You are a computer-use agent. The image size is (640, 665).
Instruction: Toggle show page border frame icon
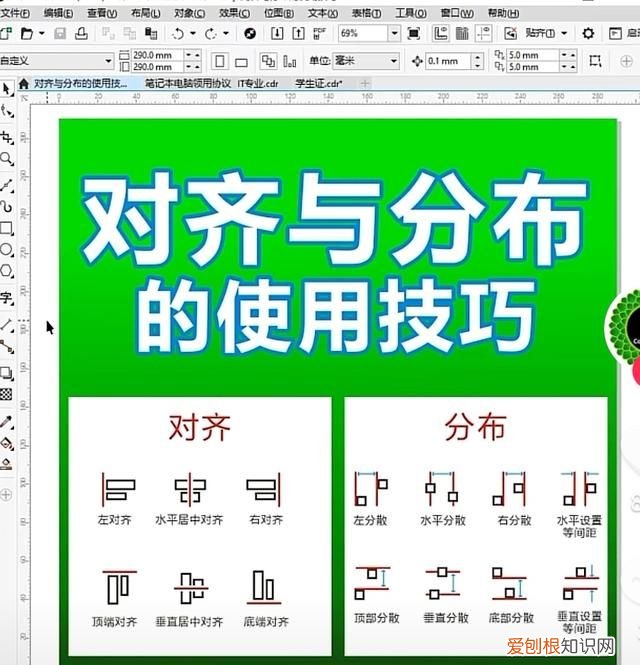(595, 61)
